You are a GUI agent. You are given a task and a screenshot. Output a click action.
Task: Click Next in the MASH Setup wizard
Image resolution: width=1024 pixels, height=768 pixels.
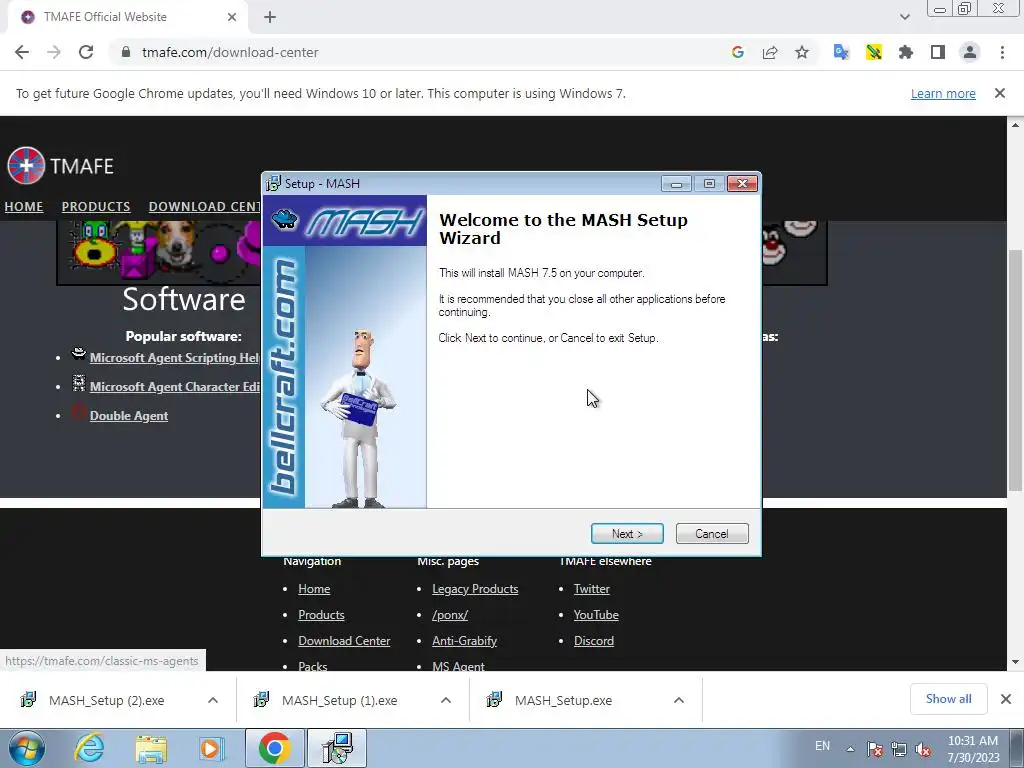click(627, 534)
